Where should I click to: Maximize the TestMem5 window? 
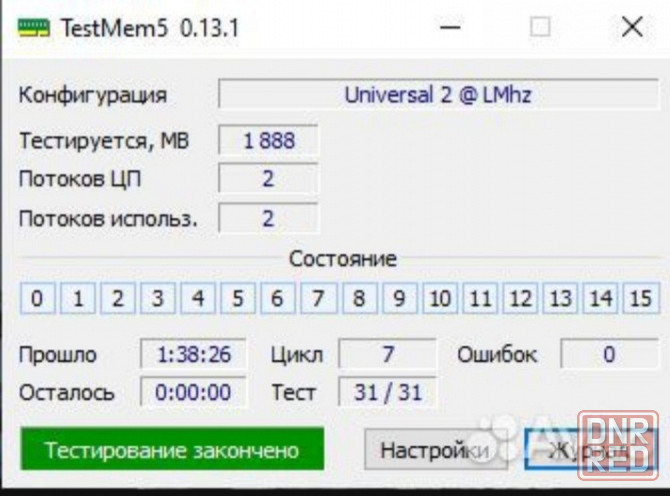pos(540,28)
